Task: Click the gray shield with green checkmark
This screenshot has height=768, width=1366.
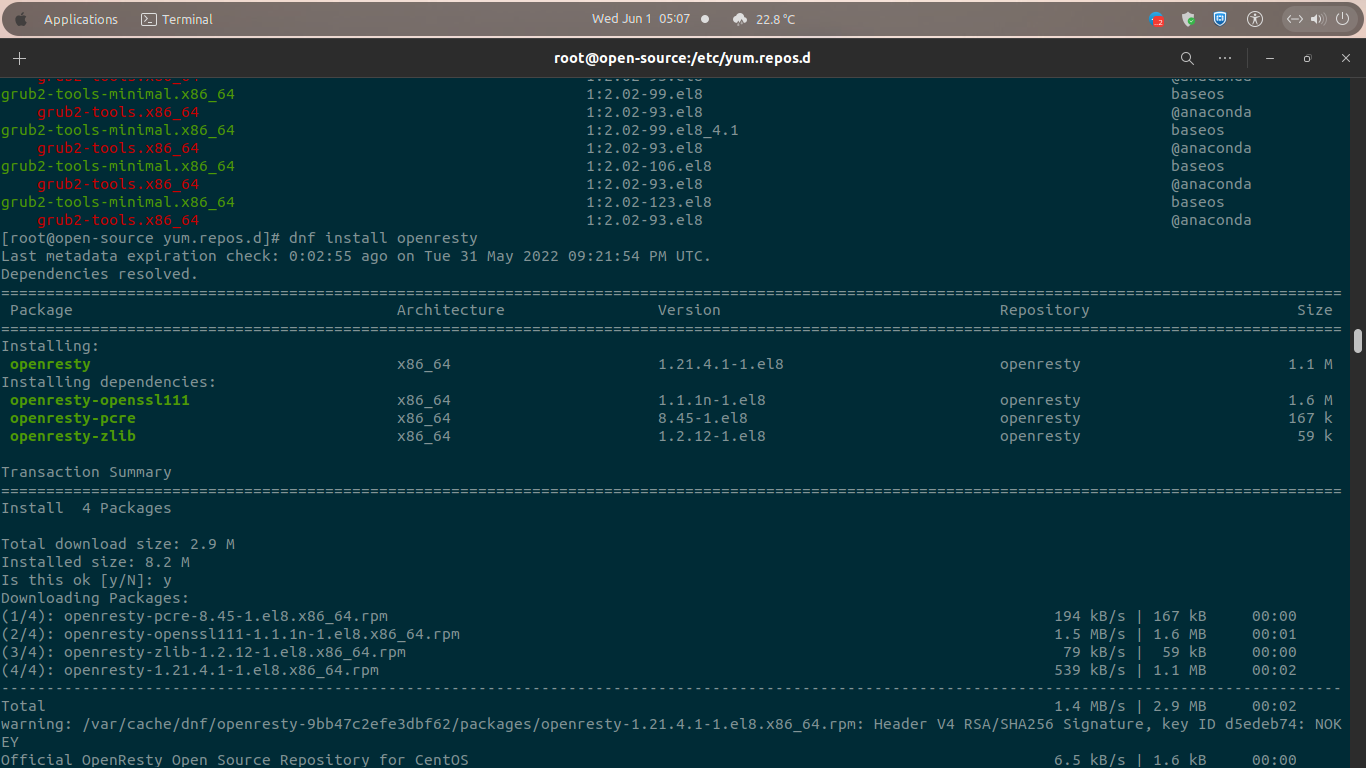Action: (1189, 19)
